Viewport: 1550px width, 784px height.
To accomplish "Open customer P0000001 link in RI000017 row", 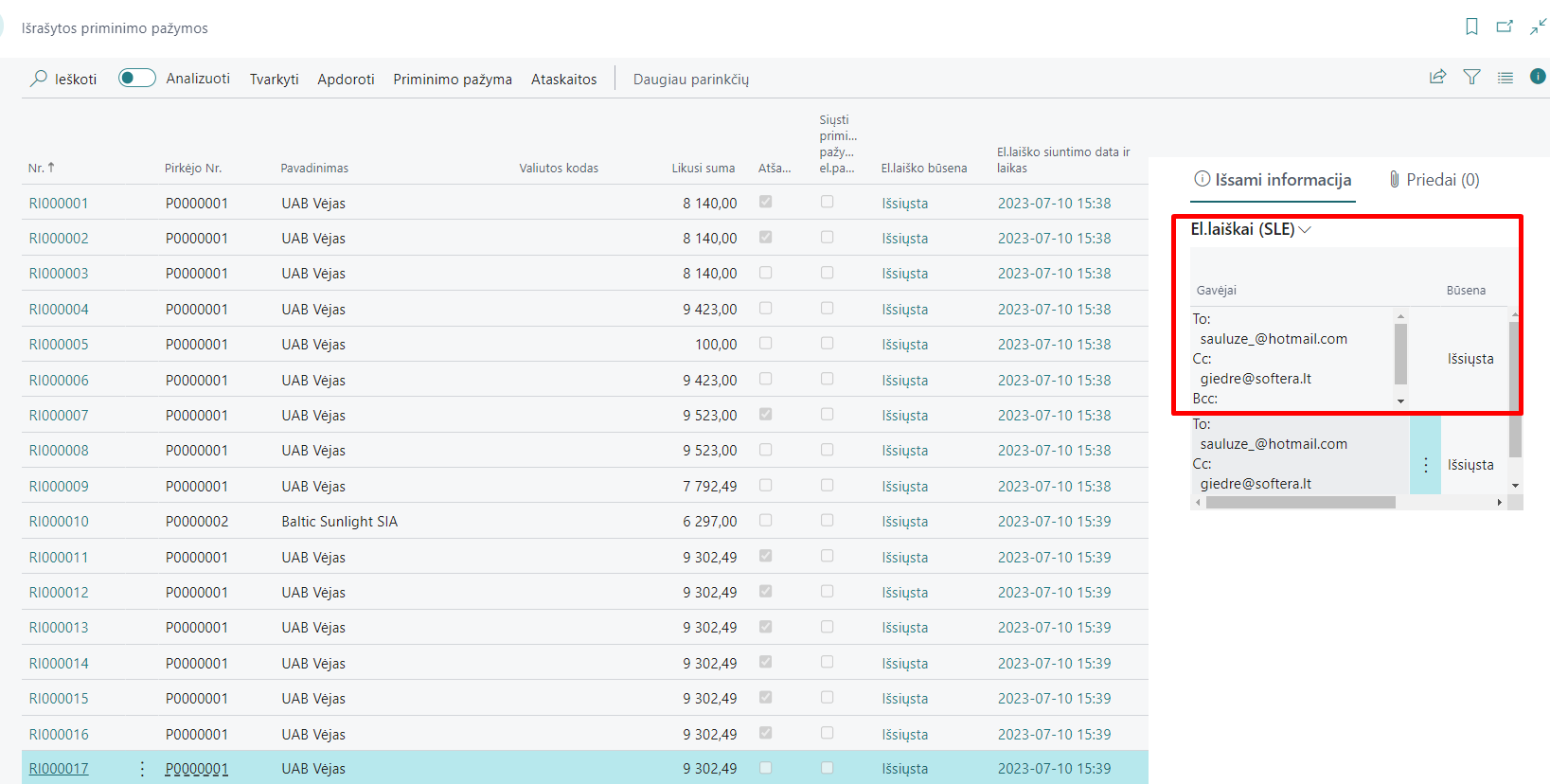I will (197, 768).
